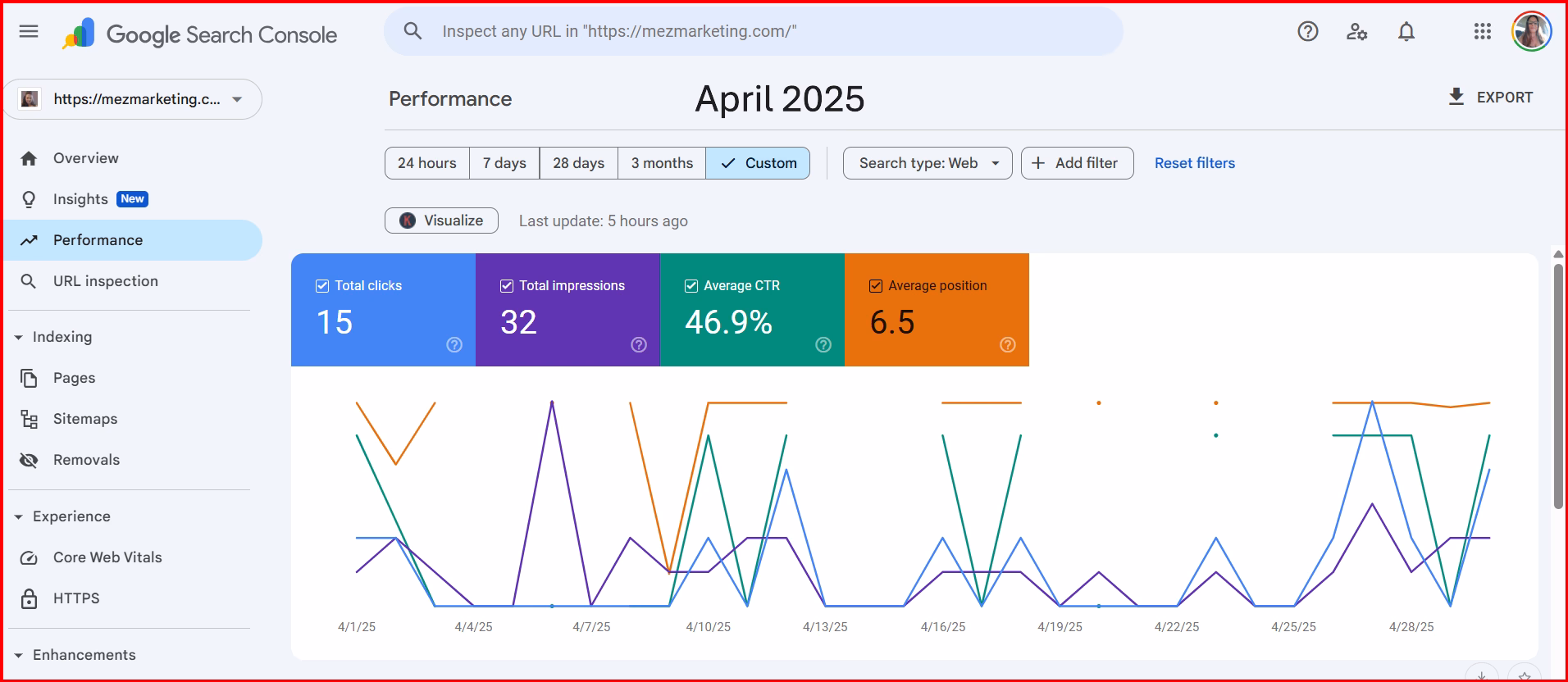Select the 7 days date range
The image size is (1568, 682).
pyautogui.click(x=504, y=163)
